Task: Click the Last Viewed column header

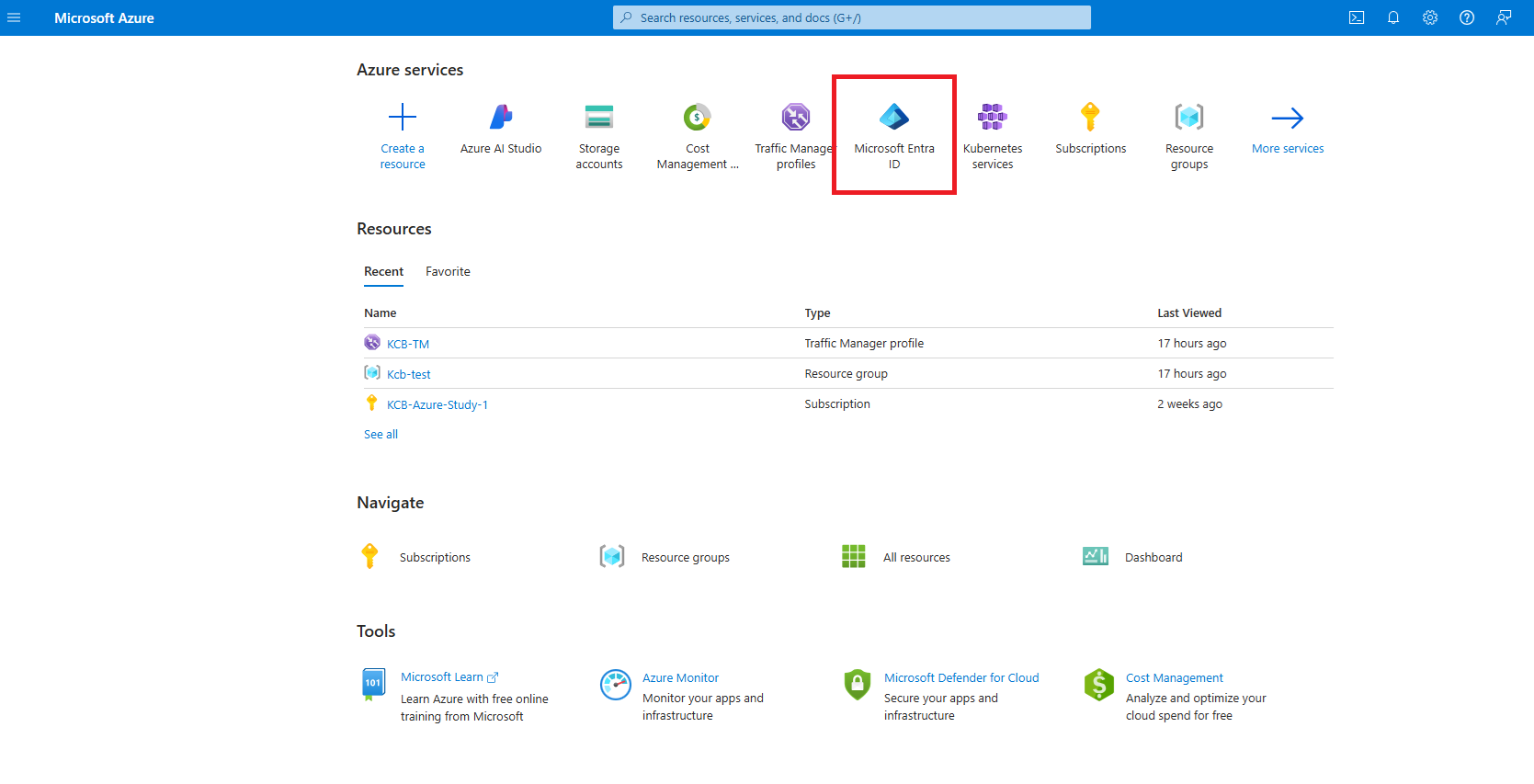Action: pos(1189,313)
